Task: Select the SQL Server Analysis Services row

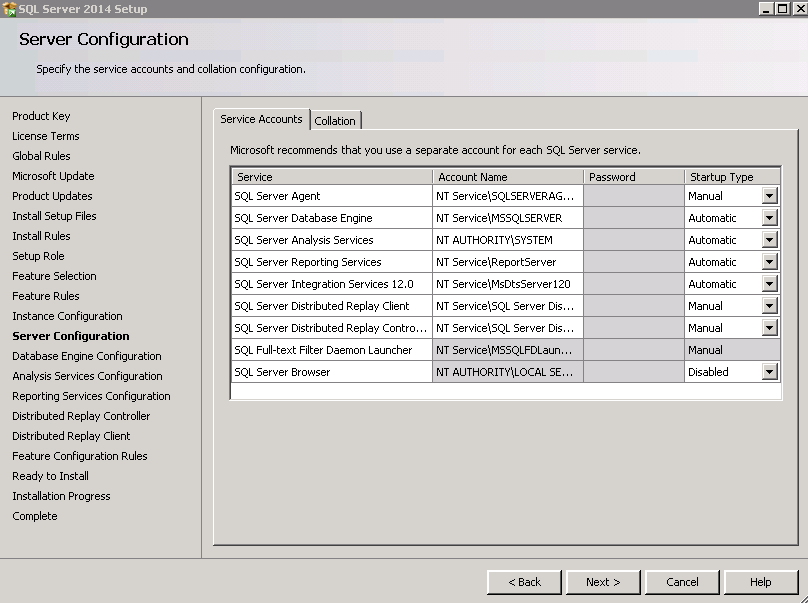Action: (332, 240)
